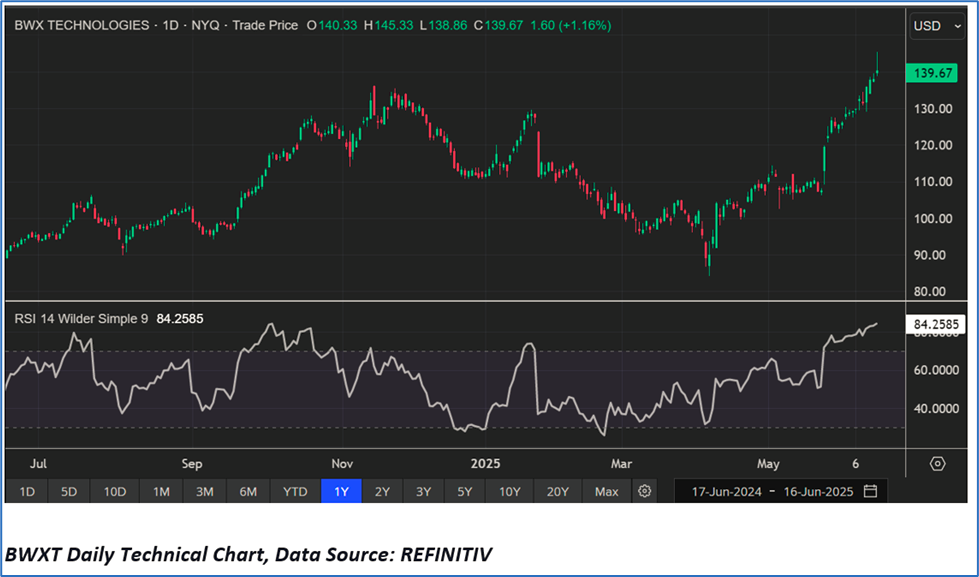979x577 pixels.
Task: Switch to the 10D range
Action: (x=115, y=491)
